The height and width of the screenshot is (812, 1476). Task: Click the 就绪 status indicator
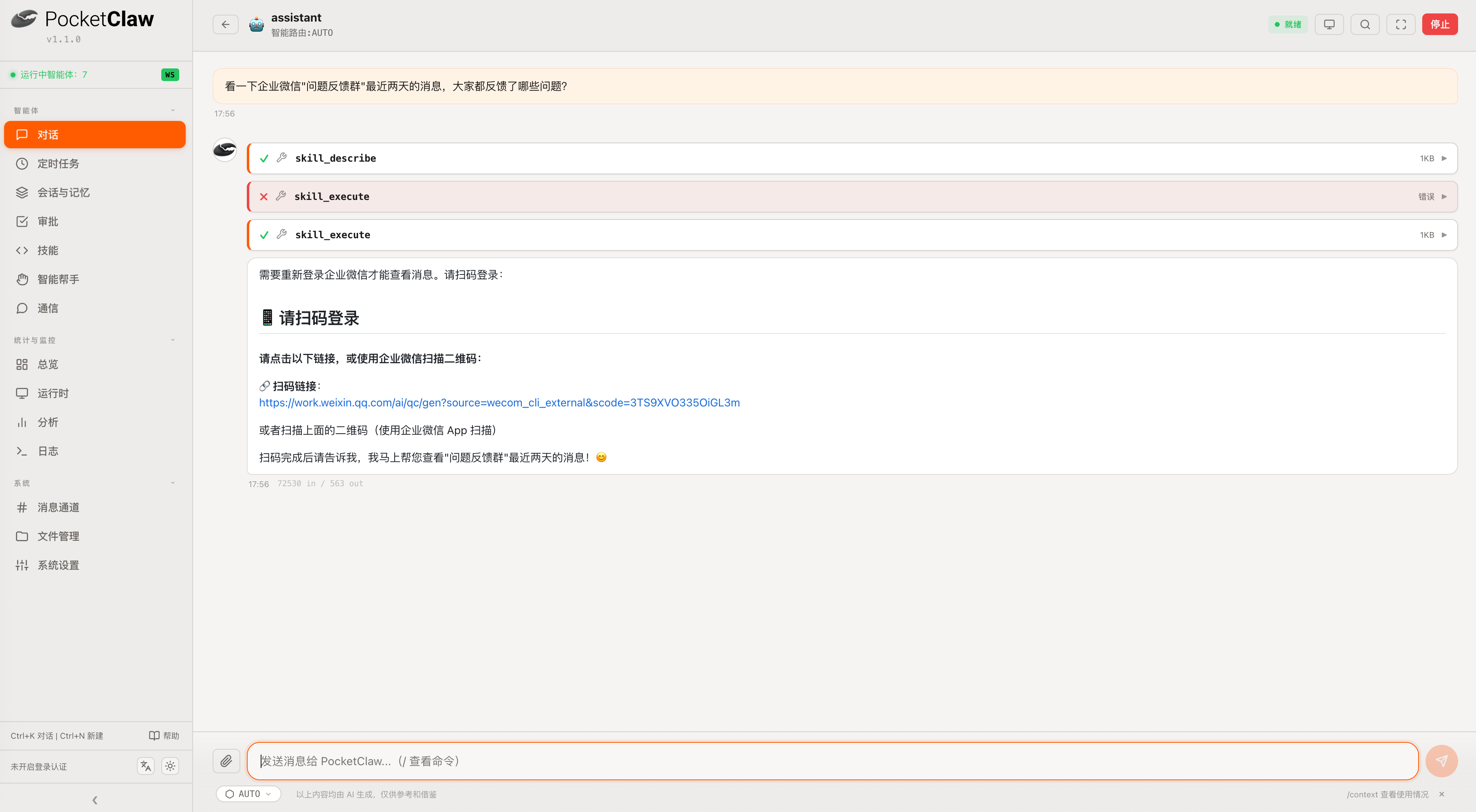point(1287,24)
